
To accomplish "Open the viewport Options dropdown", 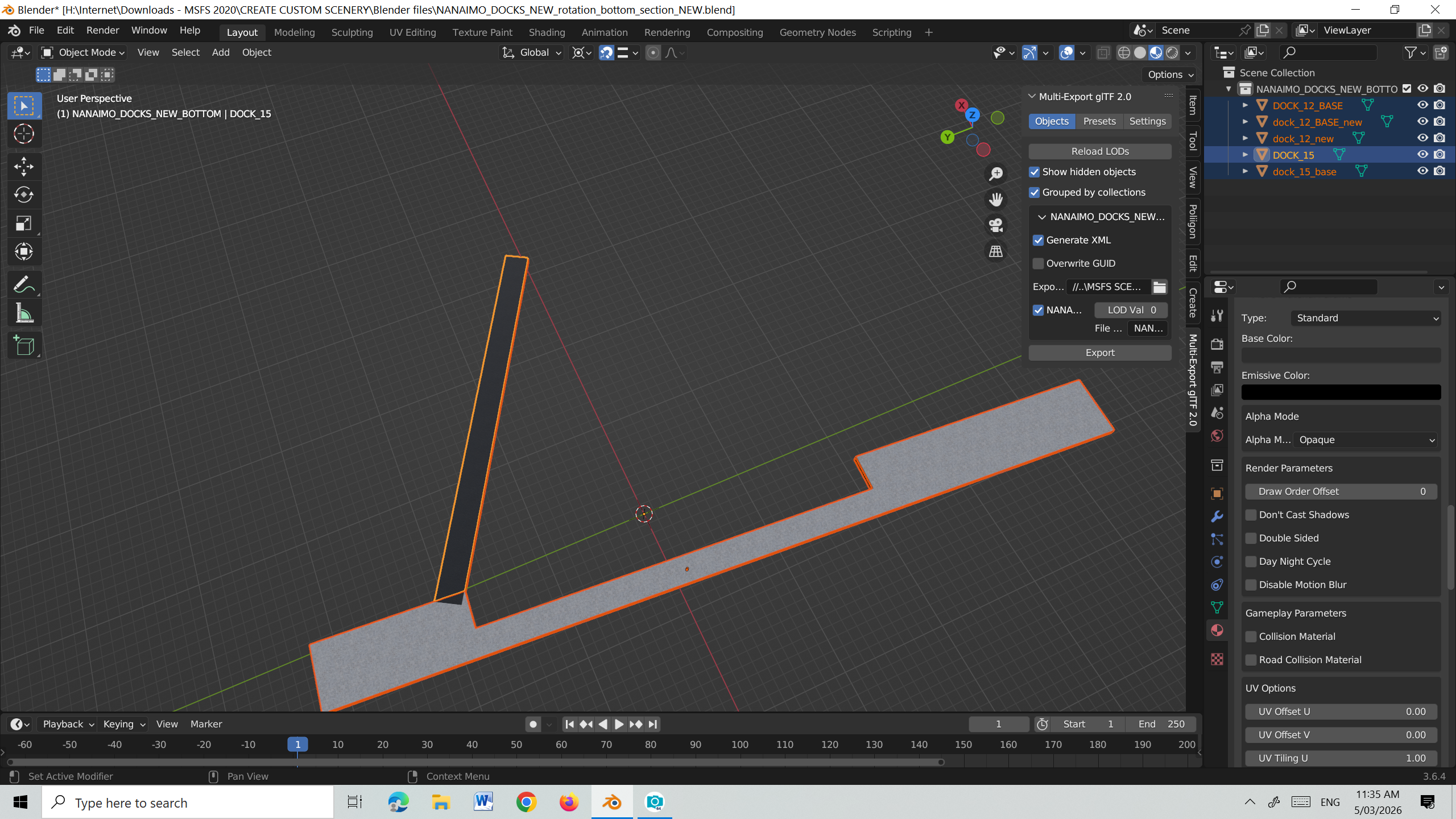I will click(x=1170, y=75).
